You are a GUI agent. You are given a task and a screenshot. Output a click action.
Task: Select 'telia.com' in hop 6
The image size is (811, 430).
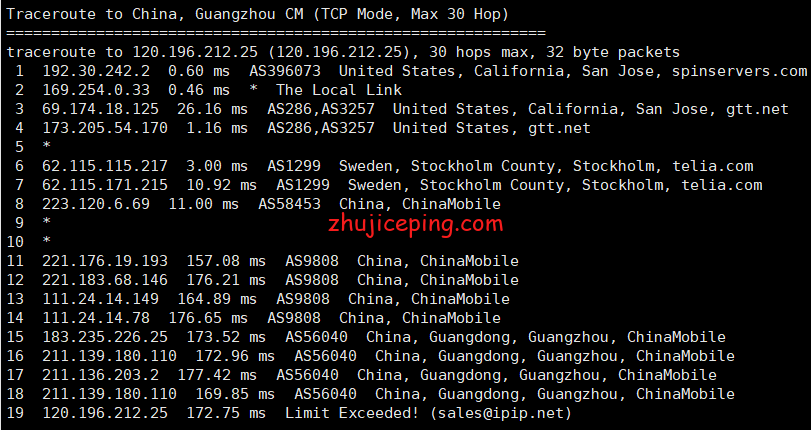pos(713,166)
